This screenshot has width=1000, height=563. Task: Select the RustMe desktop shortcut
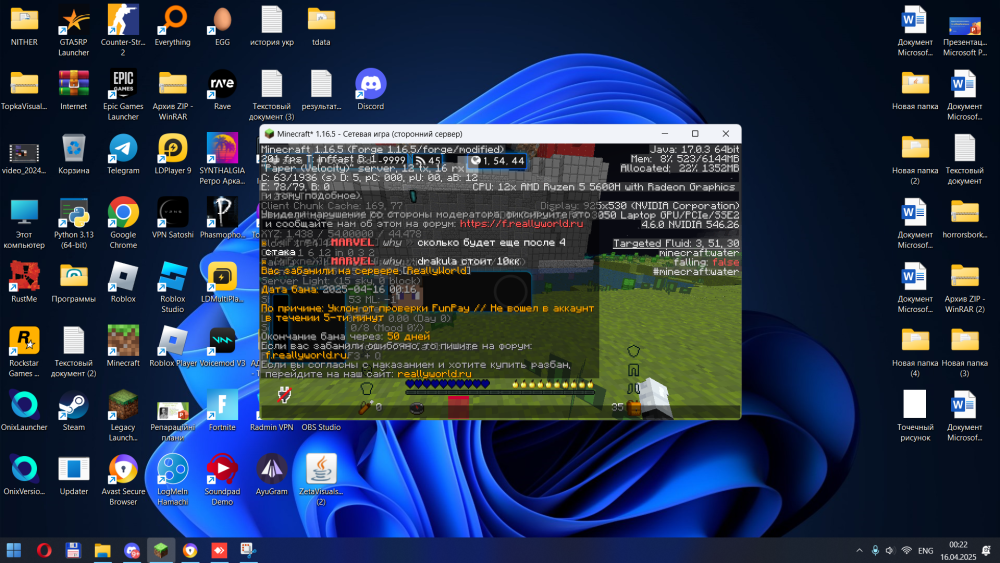coord(24,282)
